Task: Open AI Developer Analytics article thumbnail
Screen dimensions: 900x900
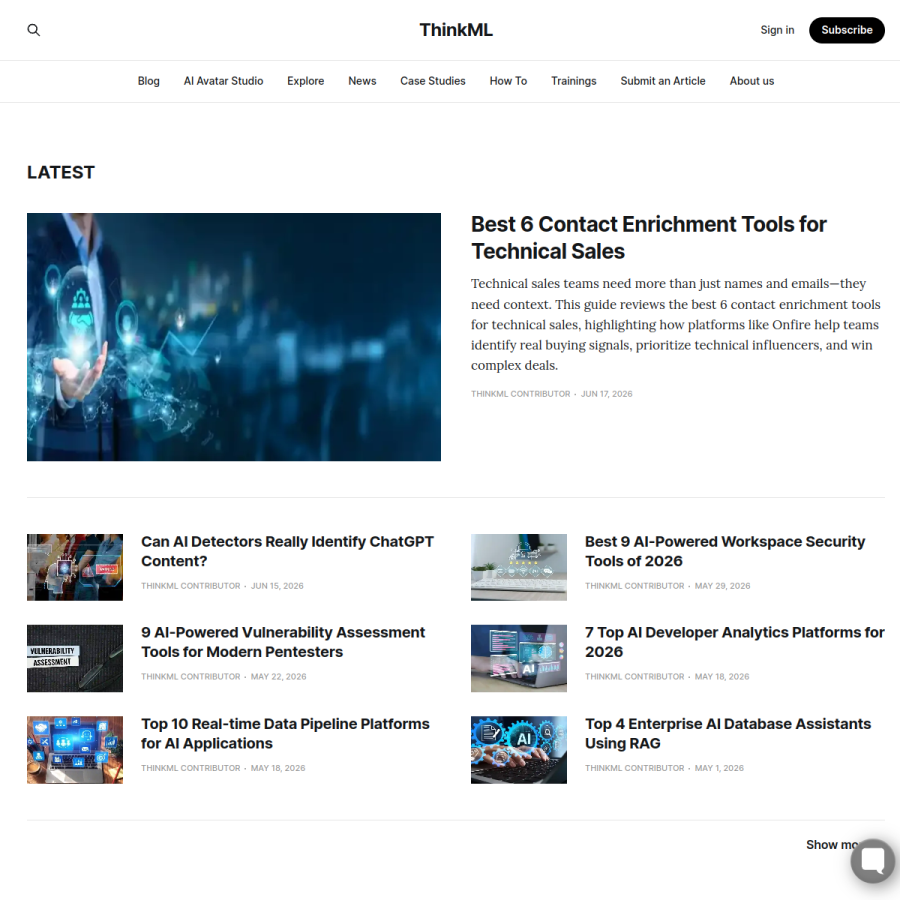Action: pos(518,658)
